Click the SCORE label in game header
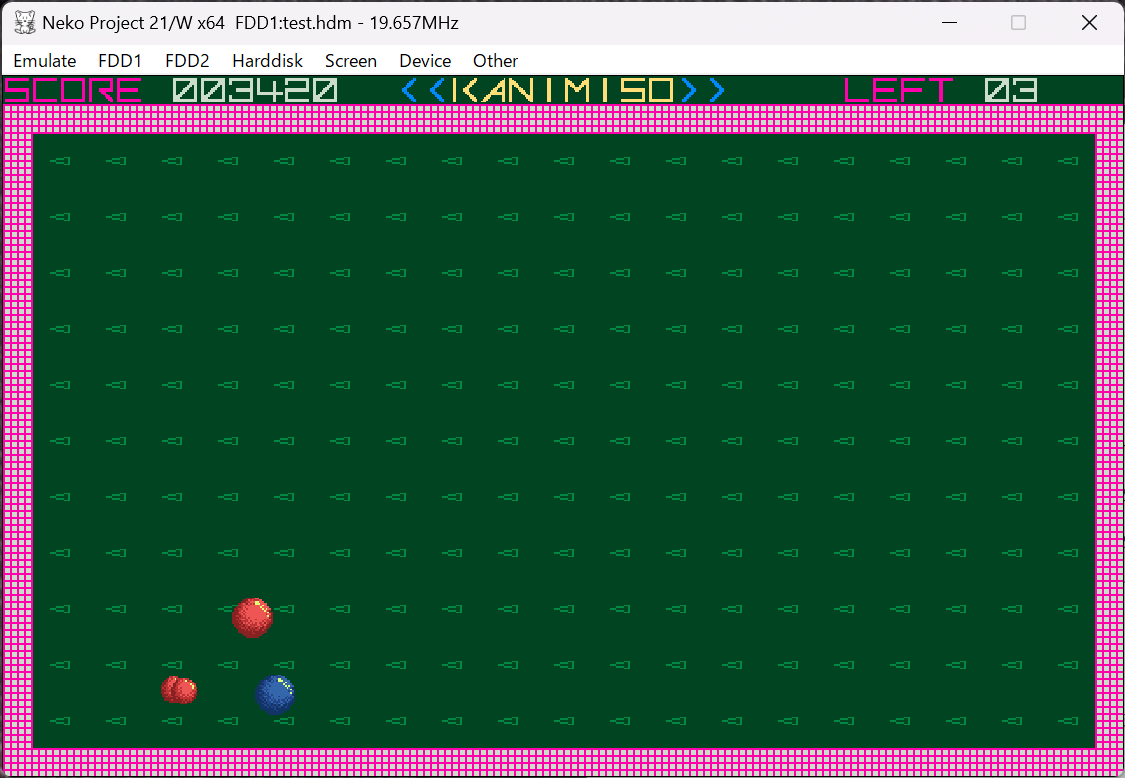1125x778 pixels. 72,90
